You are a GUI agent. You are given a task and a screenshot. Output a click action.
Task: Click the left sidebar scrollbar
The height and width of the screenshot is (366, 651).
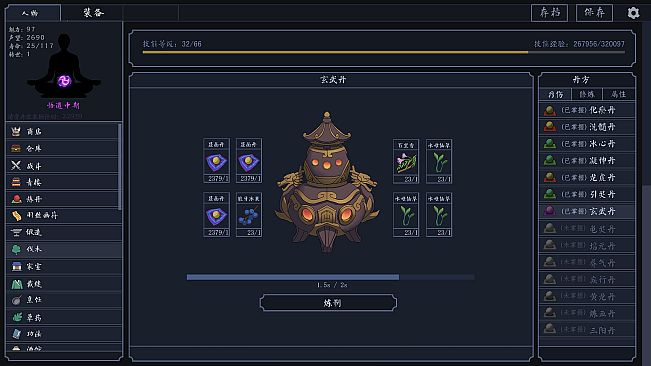pyautogui.click(x=120, y=166)
